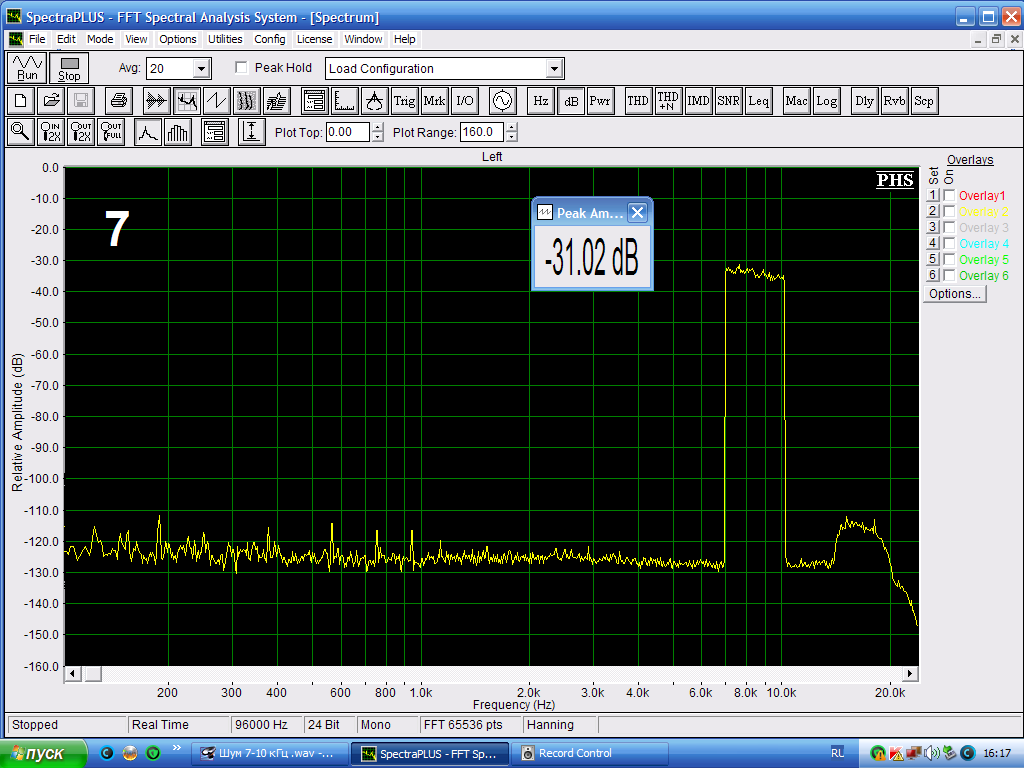
Task: Open a file with the folder icon
Action: 51,101
